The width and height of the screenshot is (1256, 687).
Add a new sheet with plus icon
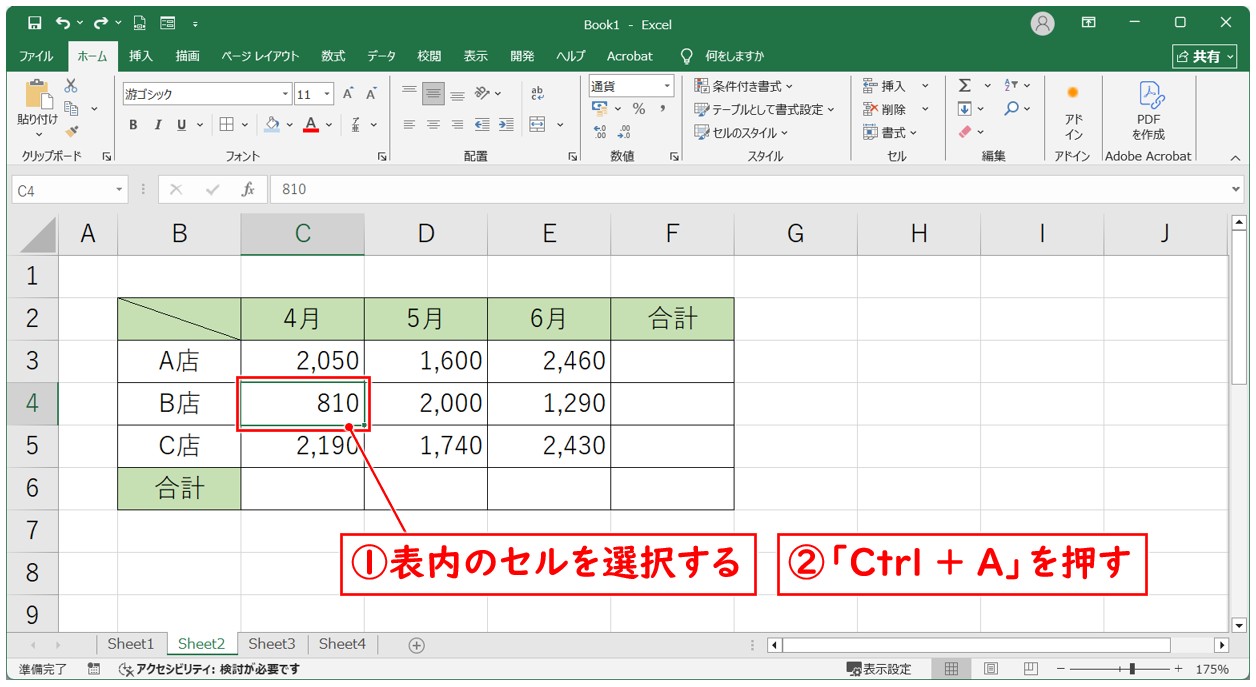(417, 645)
